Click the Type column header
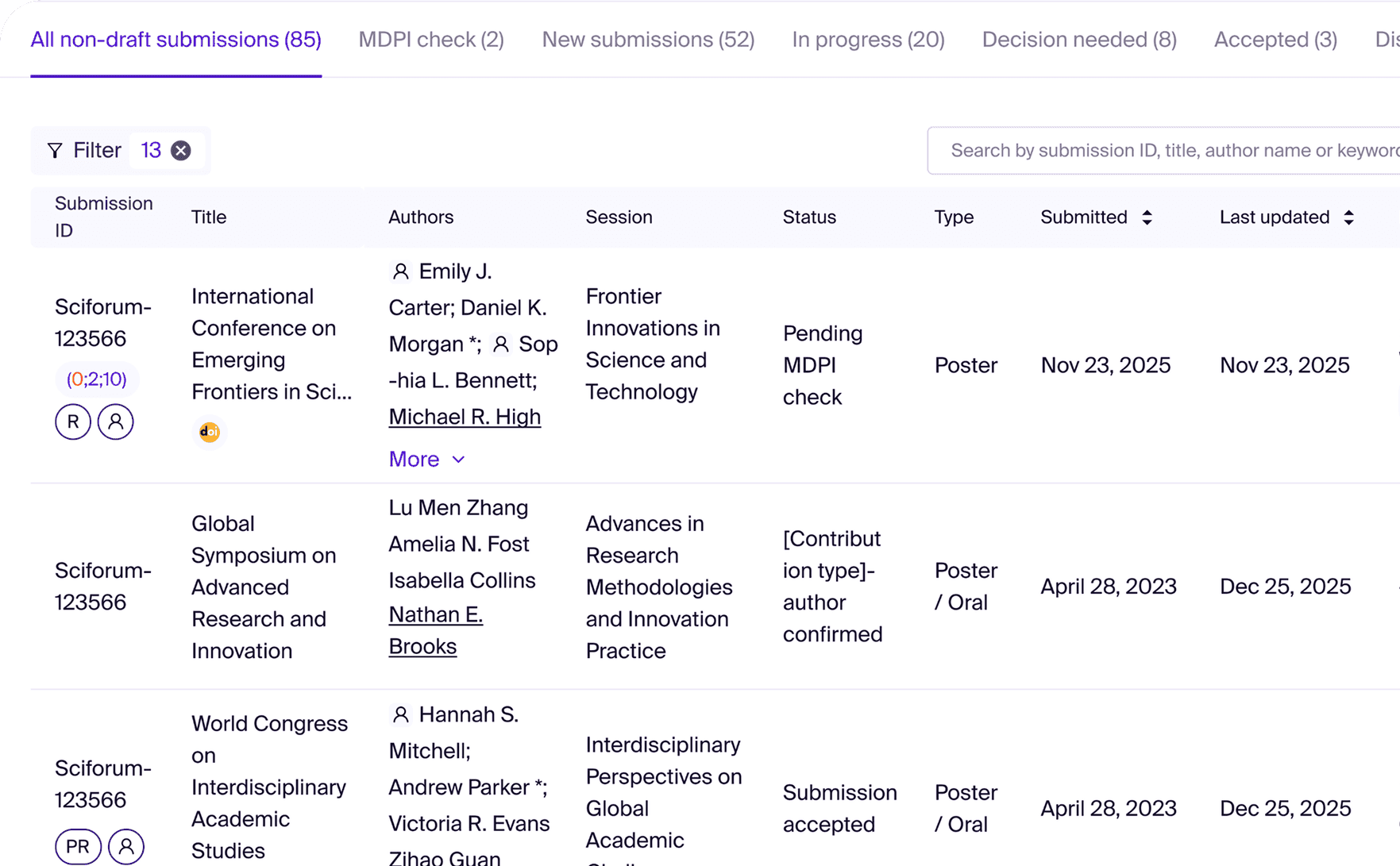This screenshot has width=1400, height=866. pos(954,217)
